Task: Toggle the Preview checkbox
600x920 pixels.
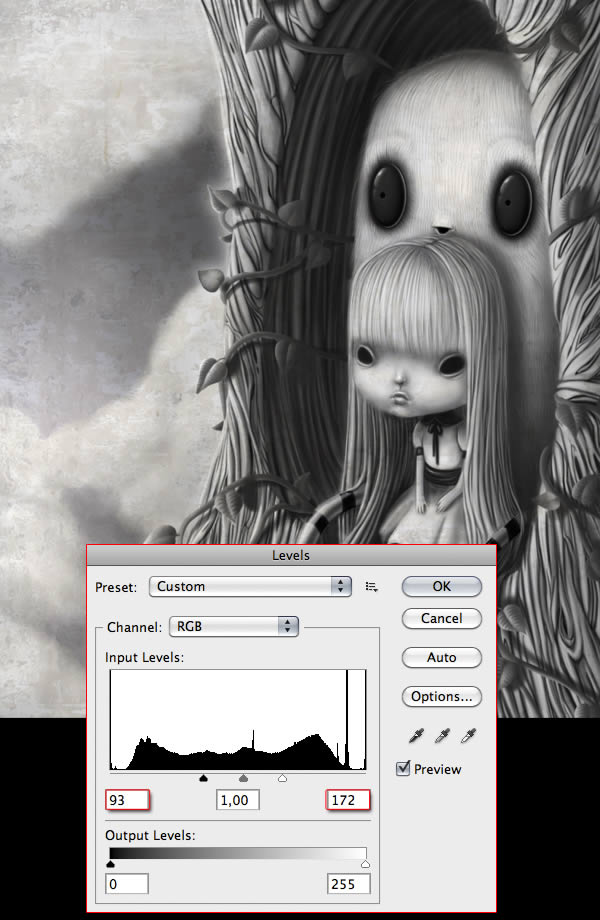Action: pos(403,769)
